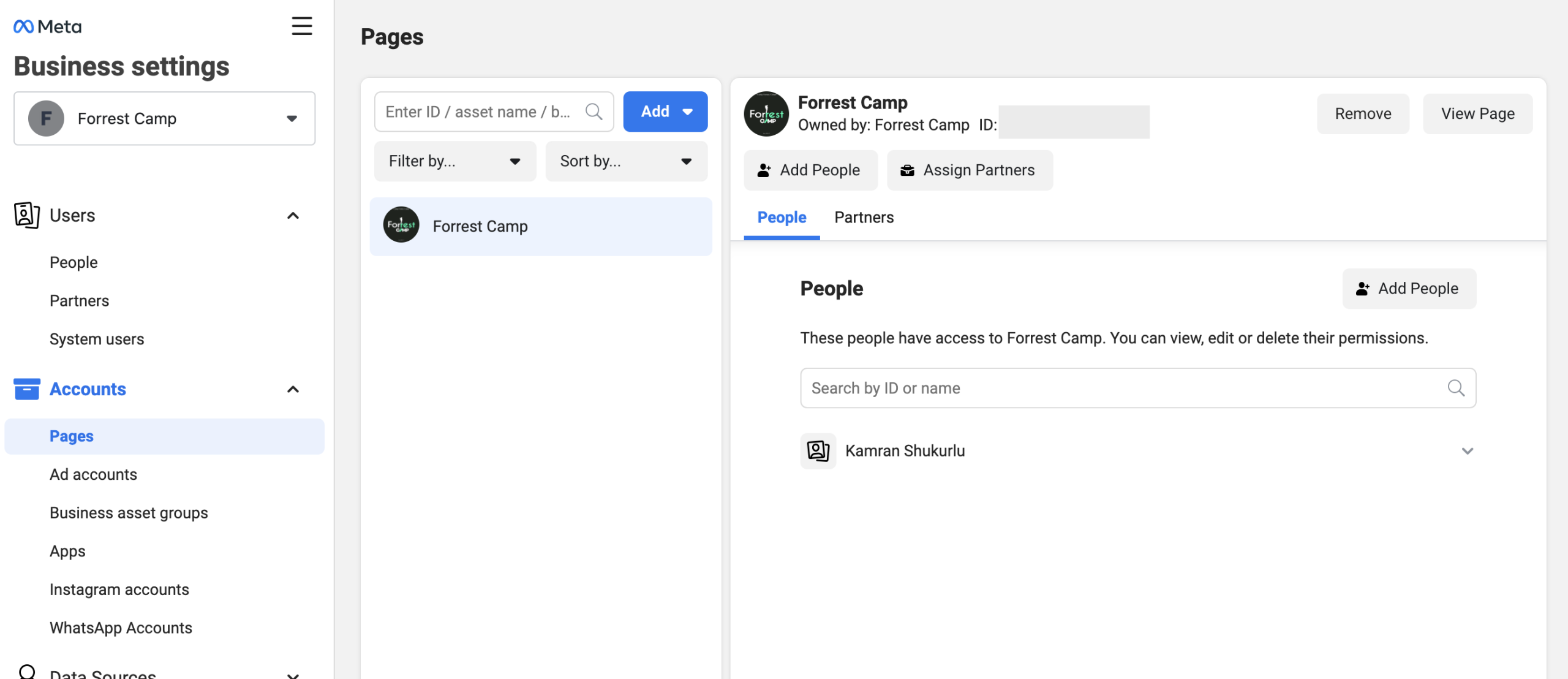Open the hamburger menu icon
Image resolution: width=1568 pixels, height=679 pixels.
[301, 26]
